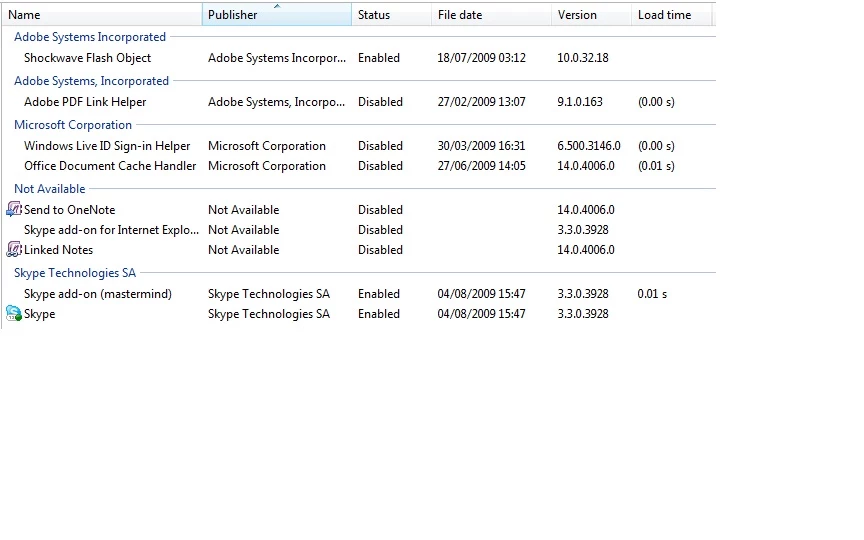Collapse the Microsoft Corporation group header
The width and height of the screenshot is (864, 540).
[x=73, y=125]
